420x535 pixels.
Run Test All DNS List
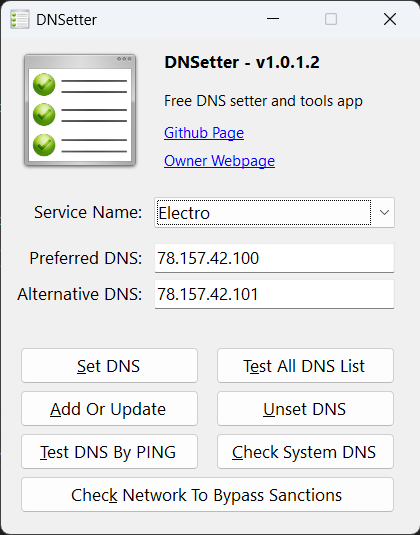click(305, 366)
